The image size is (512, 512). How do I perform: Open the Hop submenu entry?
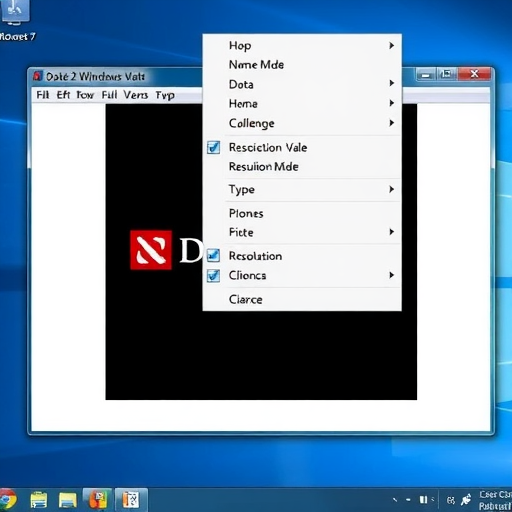(302, 45)
